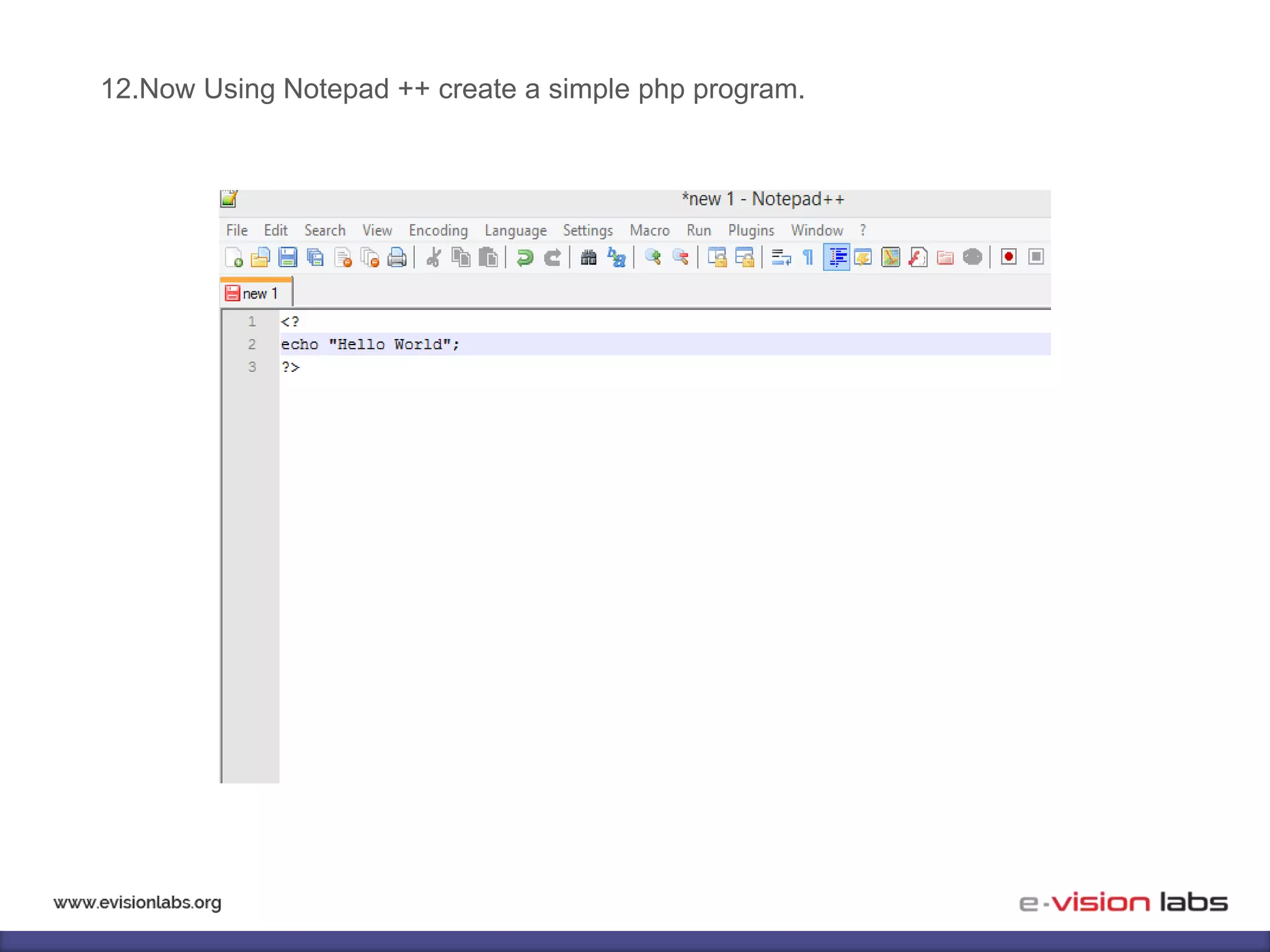The image size is (1270, 952).
Task: Start macro recording with red dot
Action: tap(1009, 257)
